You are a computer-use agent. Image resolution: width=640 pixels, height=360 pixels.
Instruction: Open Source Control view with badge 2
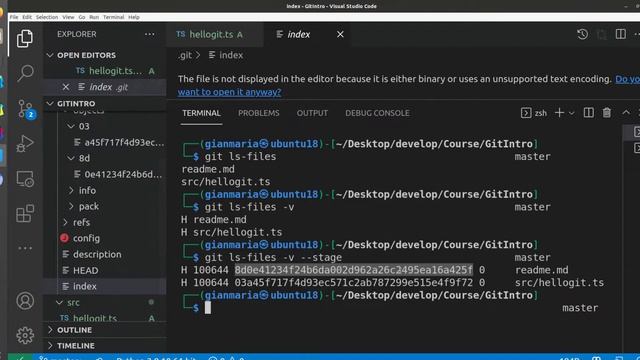(26, 109)
